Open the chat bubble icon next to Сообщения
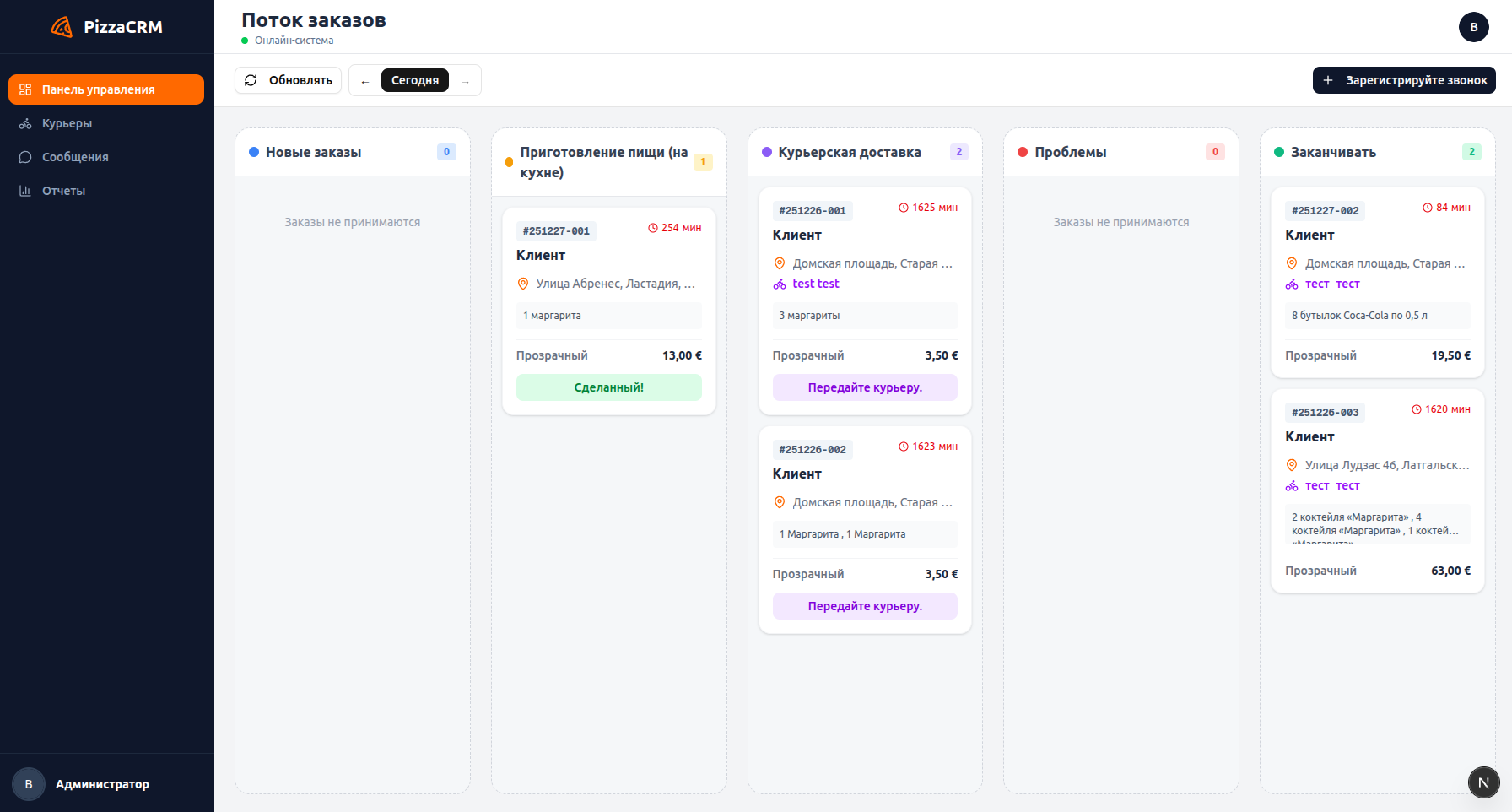This screenshot has height=812, width=1512. [26, 157]
